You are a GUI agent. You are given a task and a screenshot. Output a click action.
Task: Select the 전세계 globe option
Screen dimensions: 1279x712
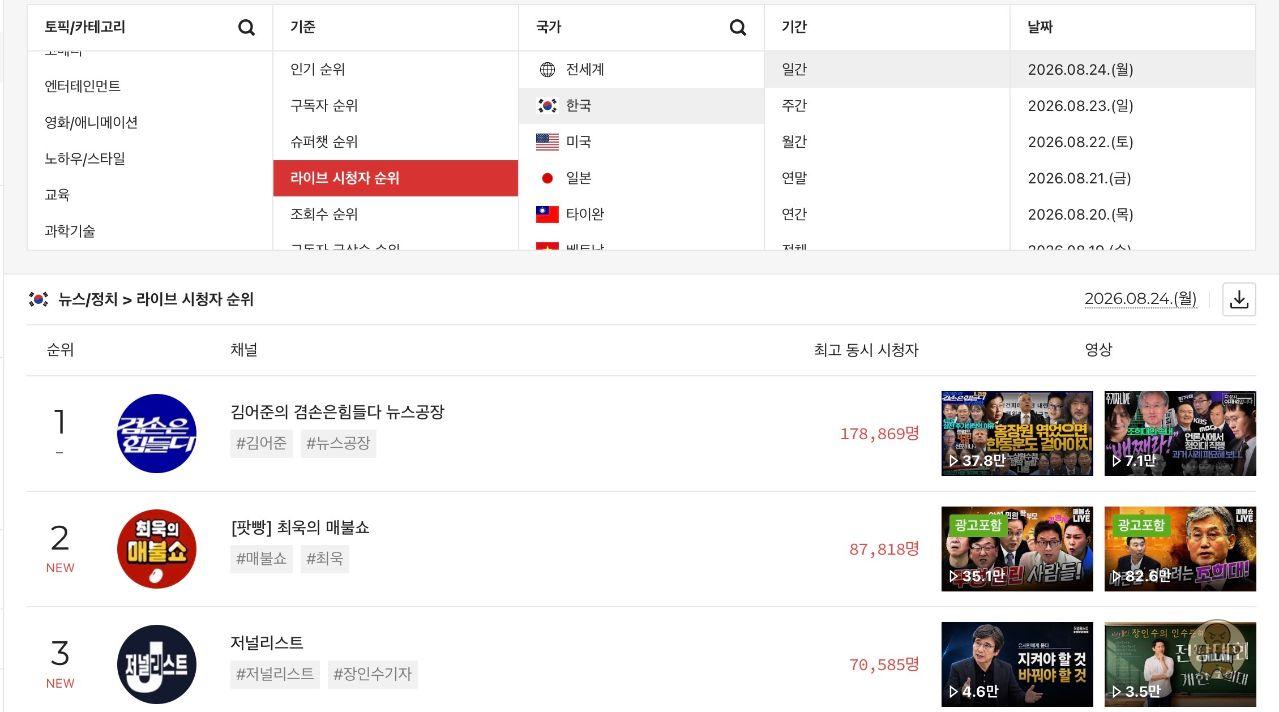coord(641,69)
